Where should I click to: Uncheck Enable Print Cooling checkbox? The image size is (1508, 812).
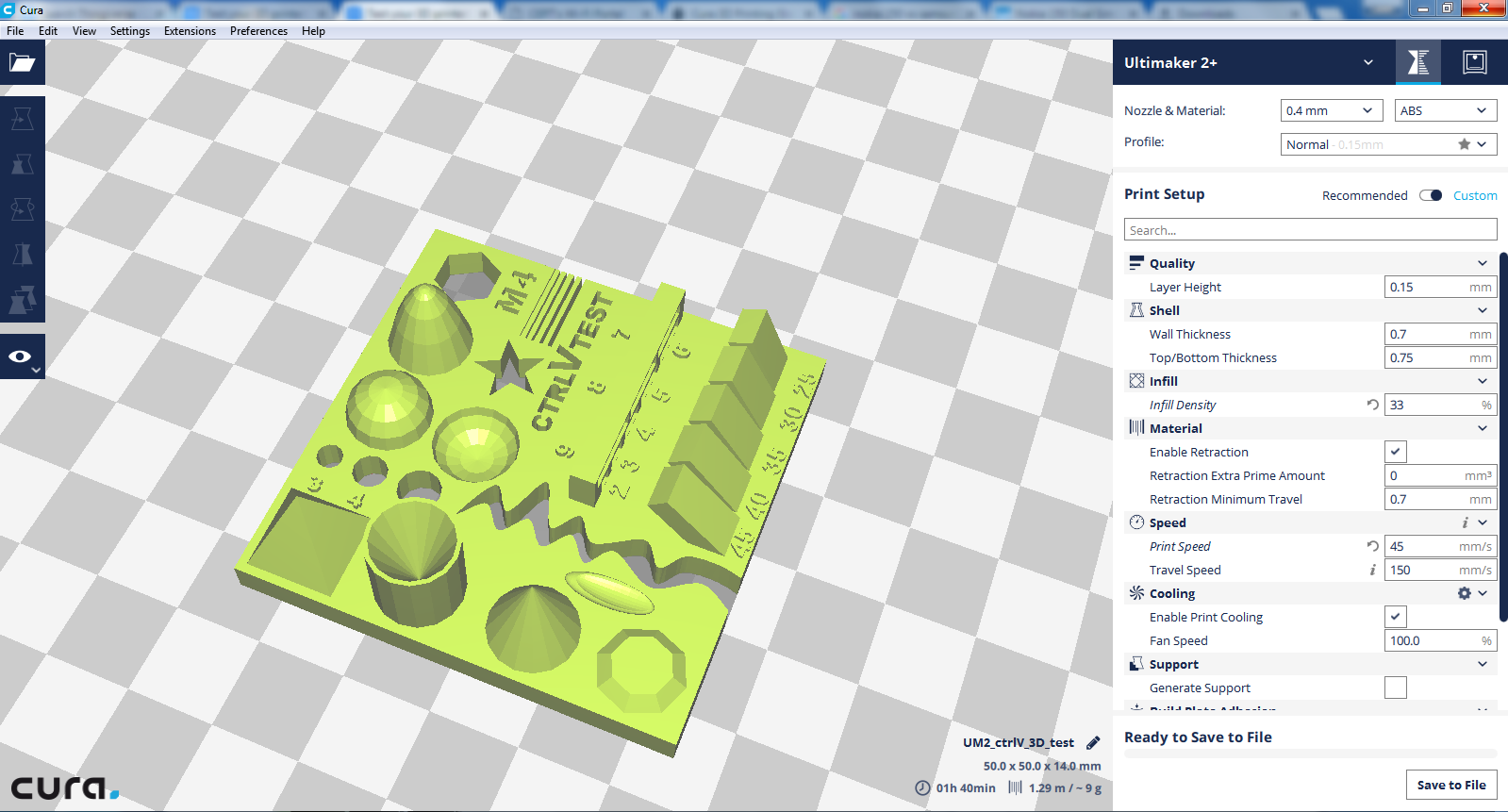tap(1396, 617)
